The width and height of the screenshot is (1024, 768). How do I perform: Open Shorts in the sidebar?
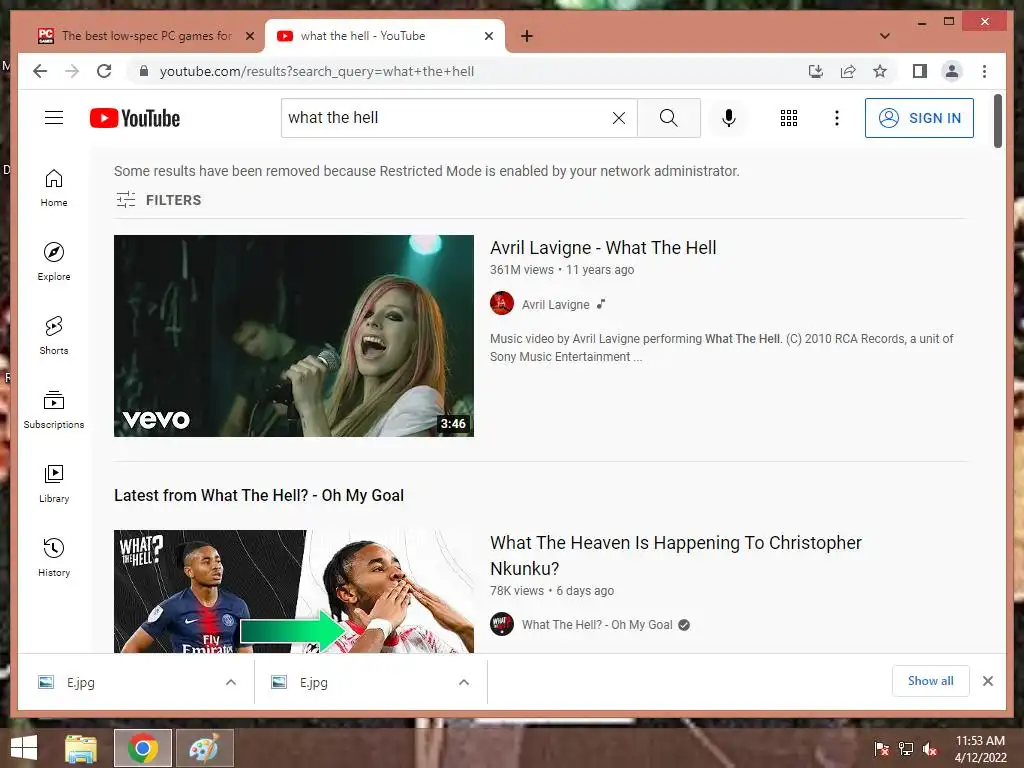point(54,336)
